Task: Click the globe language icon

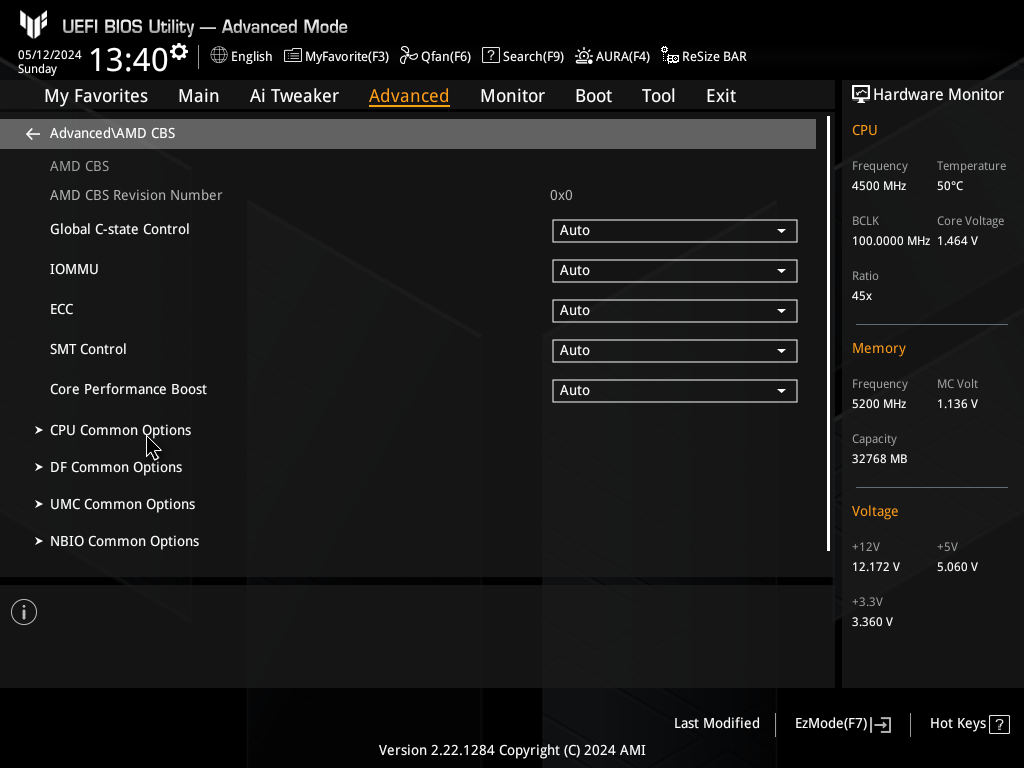Action: (x=219, y=56)
